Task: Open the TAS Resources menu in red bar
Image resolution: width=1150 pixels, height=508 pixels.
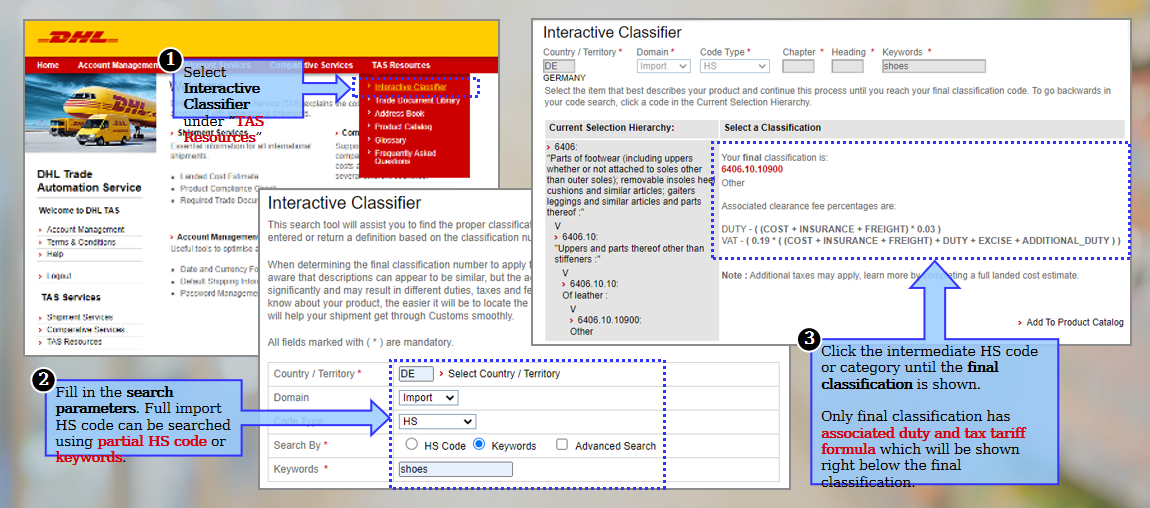Action: (x=400, y=65)
